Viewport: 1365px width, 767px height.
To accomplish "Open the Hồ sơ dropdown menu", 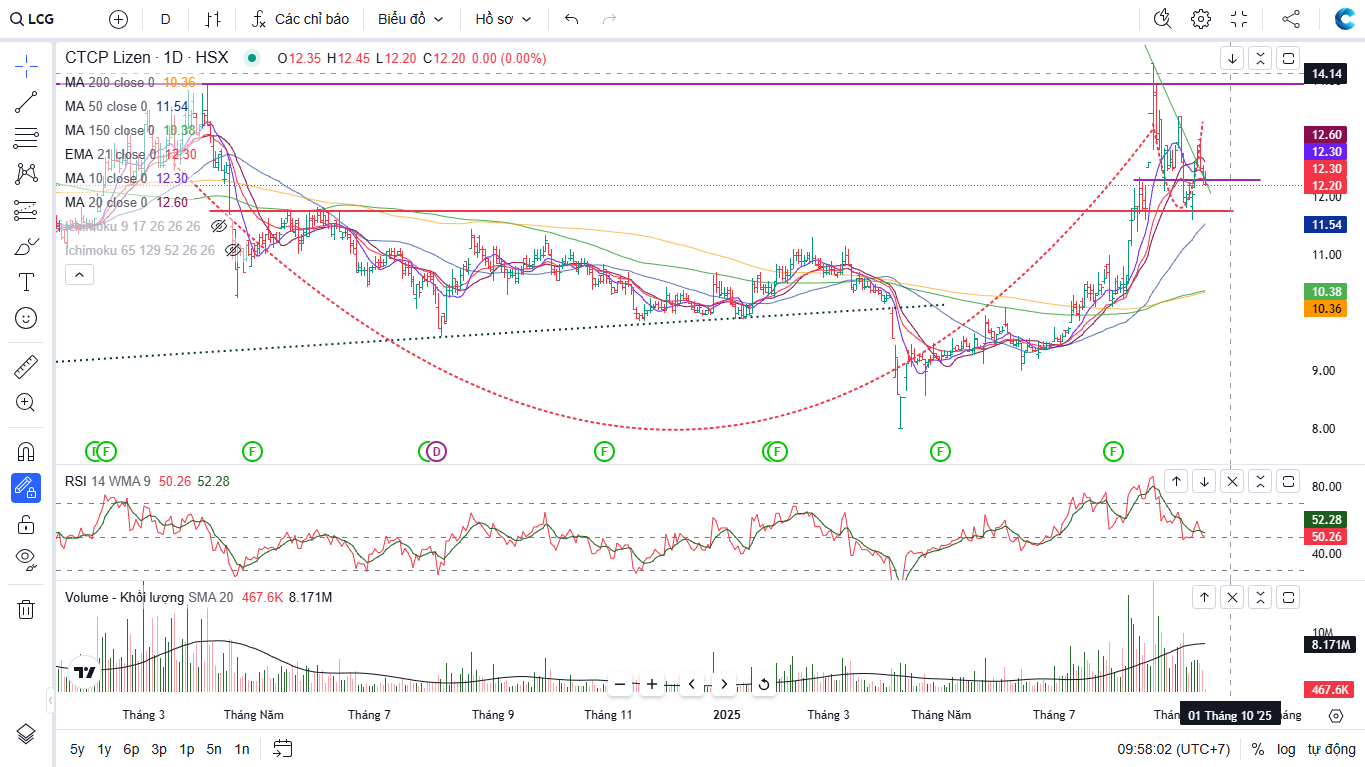I will (503, 19).
